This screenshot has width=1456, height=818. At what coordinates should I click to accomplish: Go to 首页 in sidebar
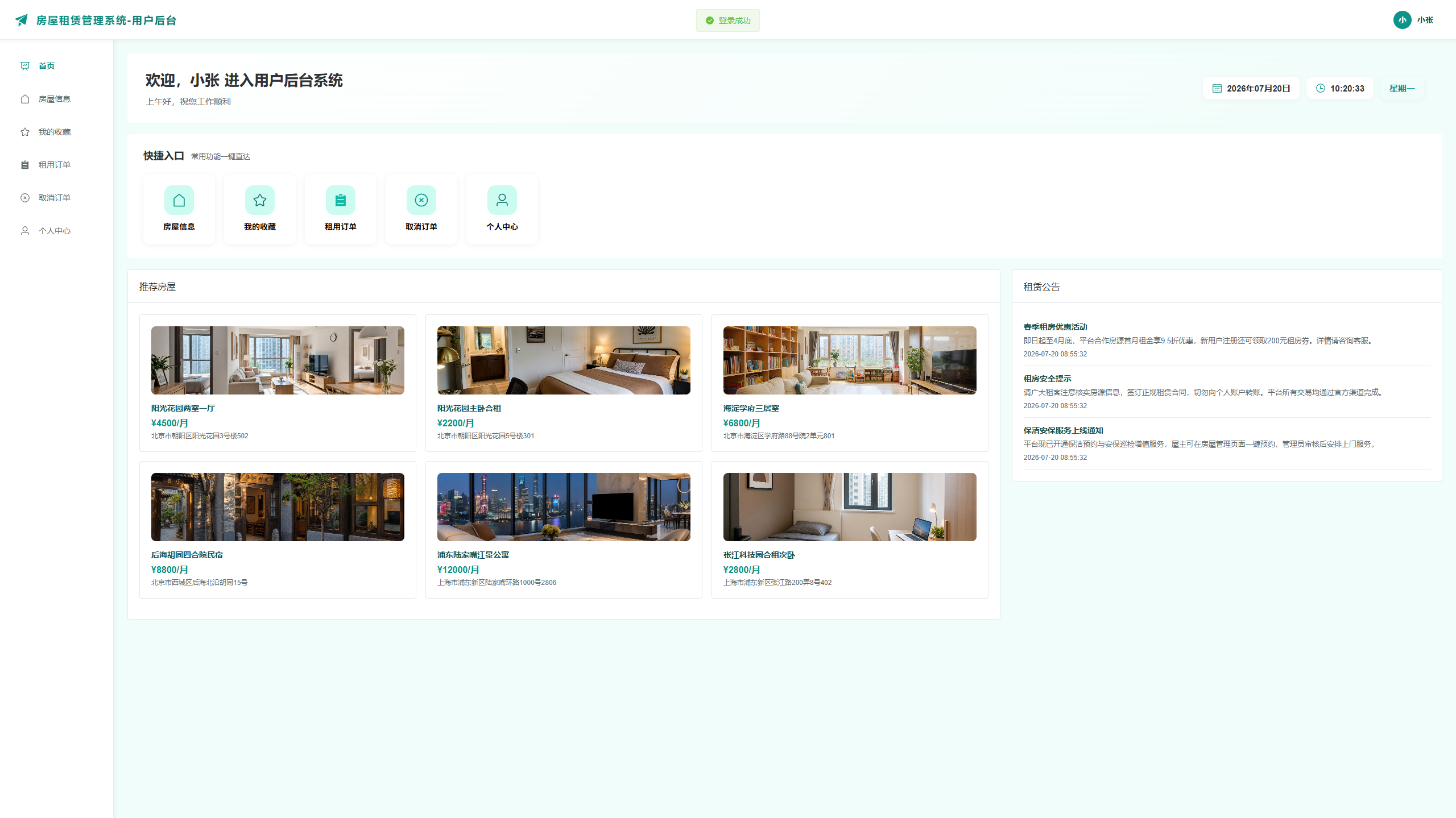(x=47, y=66)
